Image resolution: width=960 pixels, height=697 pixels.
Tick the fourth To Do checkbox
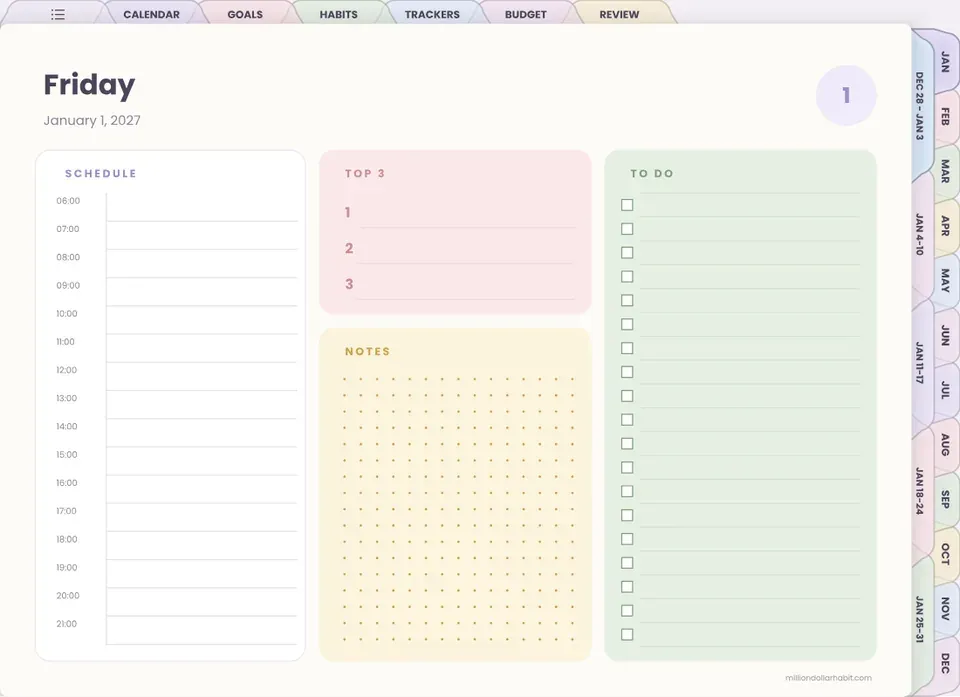click(627, 276)
